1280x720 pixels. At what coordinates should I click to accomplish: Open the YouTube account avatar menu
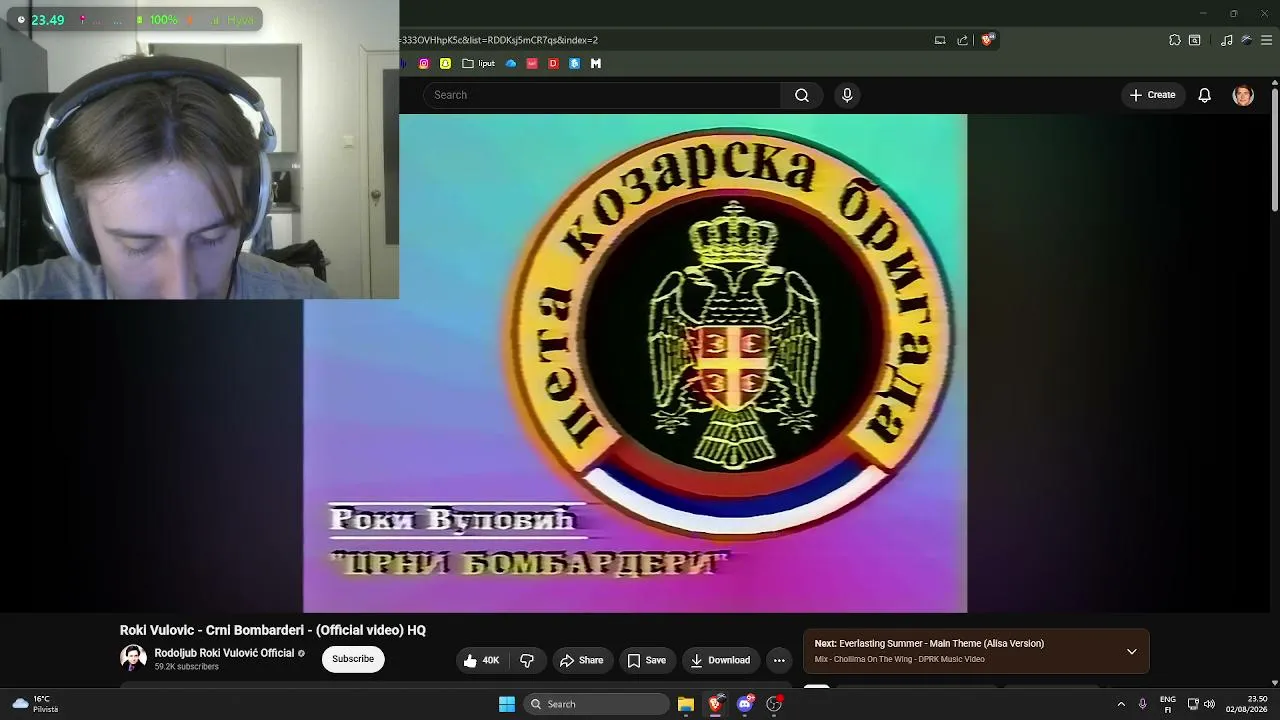point(1243,95)
